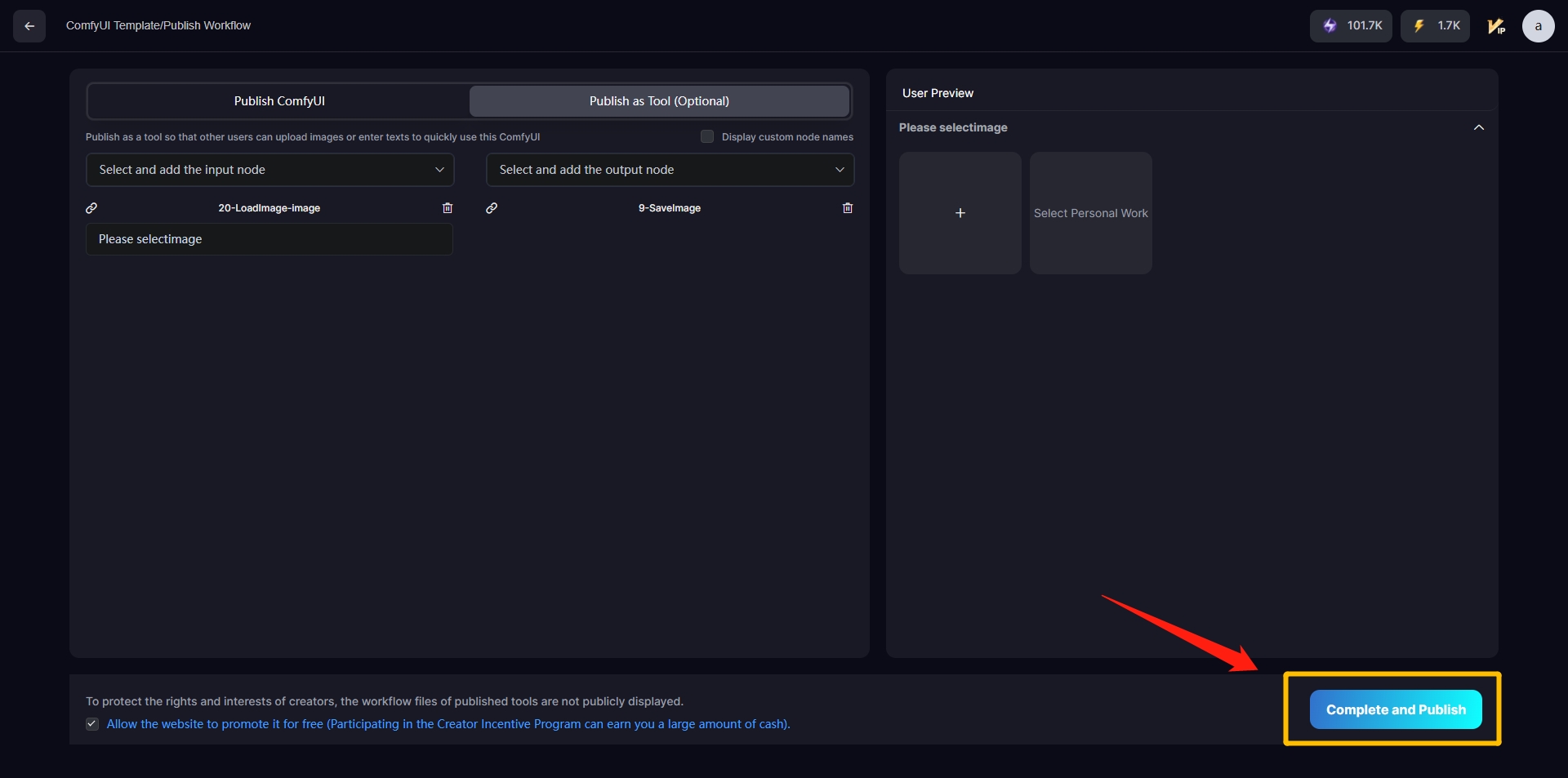
Task: Open the VIP membership icon
Action: [x=1496, y=26]
